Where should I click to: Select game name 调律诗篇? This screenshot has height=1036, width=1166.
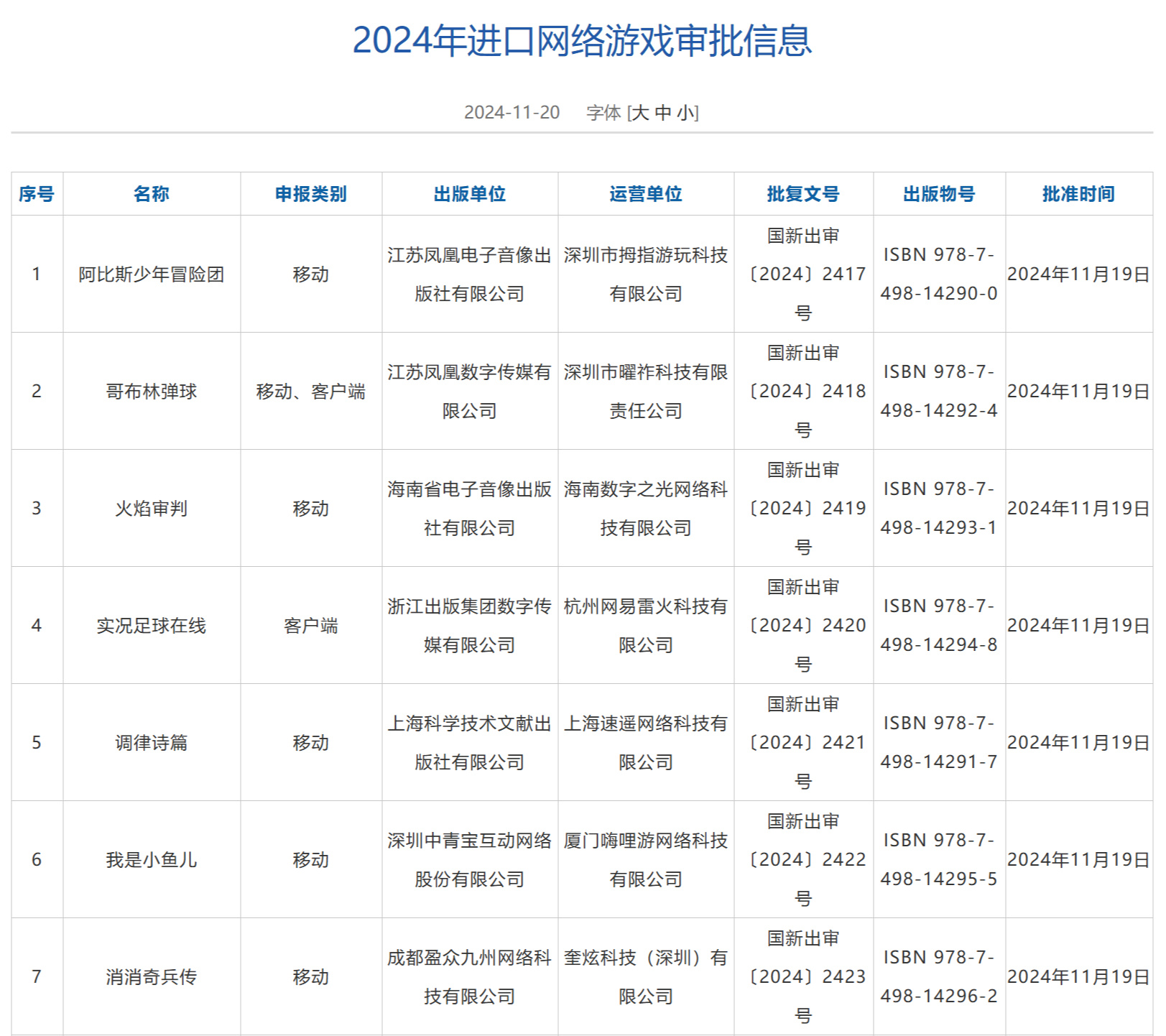coord(152,743)
